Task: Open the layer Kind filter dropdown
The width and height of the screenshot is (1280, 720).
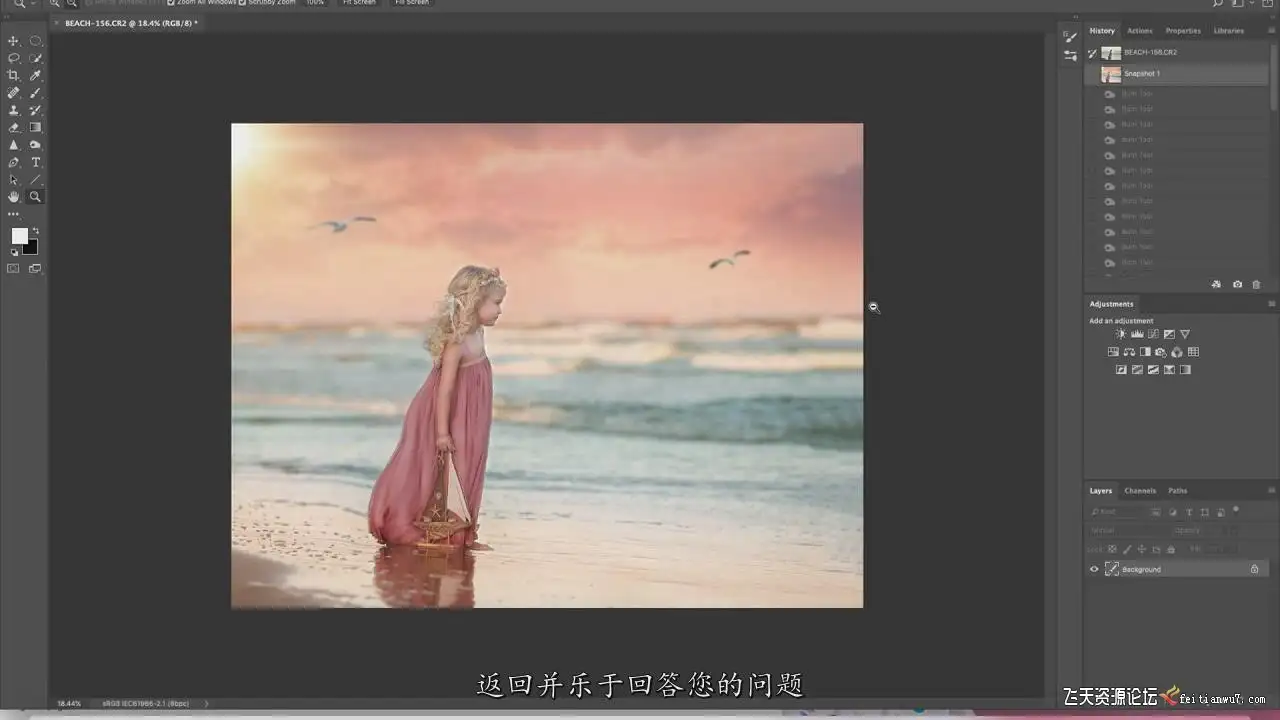Action: click(x=1117, y=512)
